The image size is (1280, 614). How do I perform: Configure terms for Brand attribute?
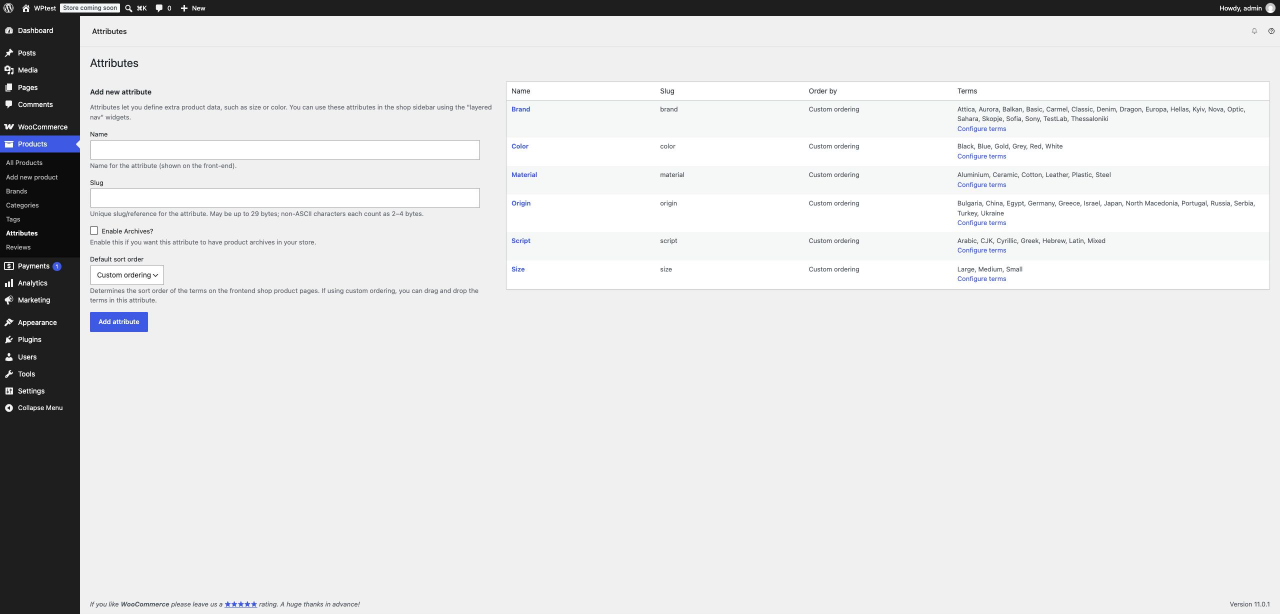pos(982,128)
